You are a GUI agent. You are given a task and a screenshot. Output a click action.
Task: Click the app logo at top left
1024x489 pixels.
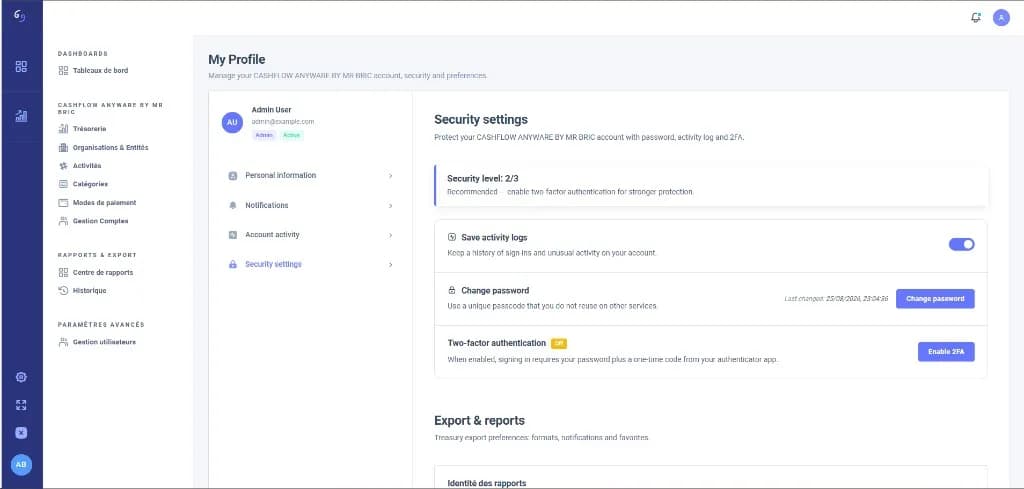[x=20, y=16]
